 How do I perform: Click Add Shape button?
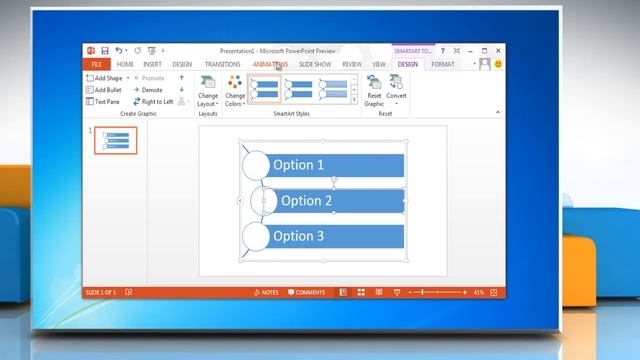click(104, 78)
